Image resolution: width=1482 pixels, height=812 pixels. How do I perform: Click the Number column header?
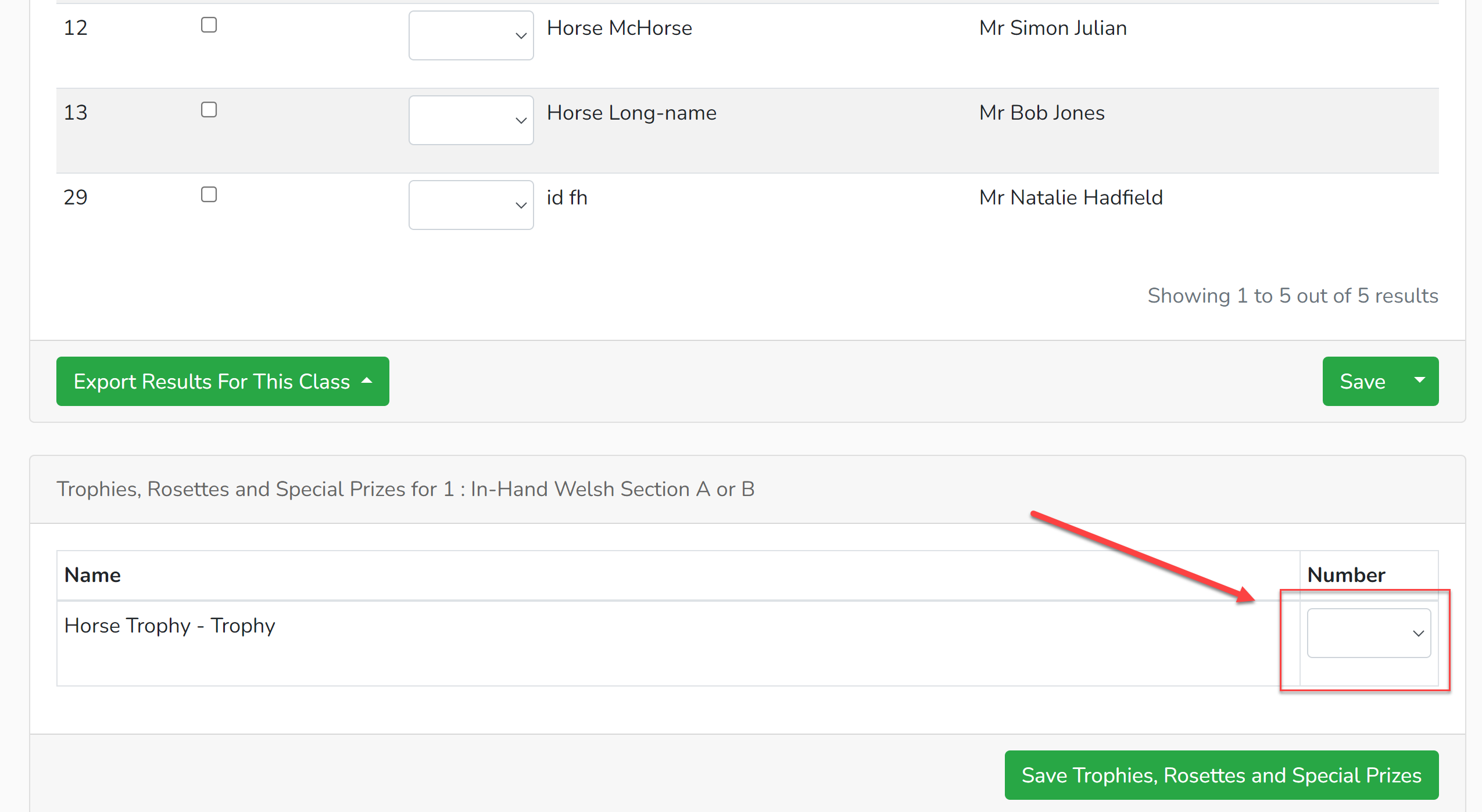(x=1346, y=575)
